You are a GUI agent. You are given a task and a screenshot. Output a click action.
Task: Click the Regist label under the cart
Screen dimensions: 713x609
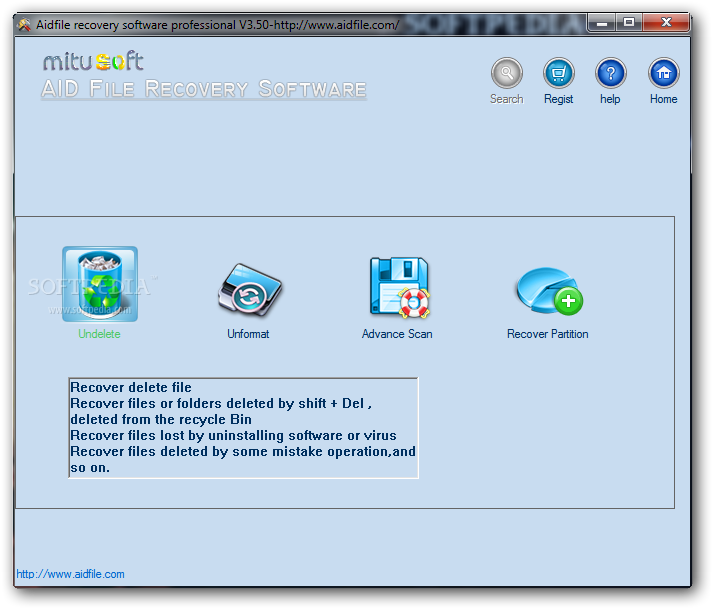tap(558, 99)
